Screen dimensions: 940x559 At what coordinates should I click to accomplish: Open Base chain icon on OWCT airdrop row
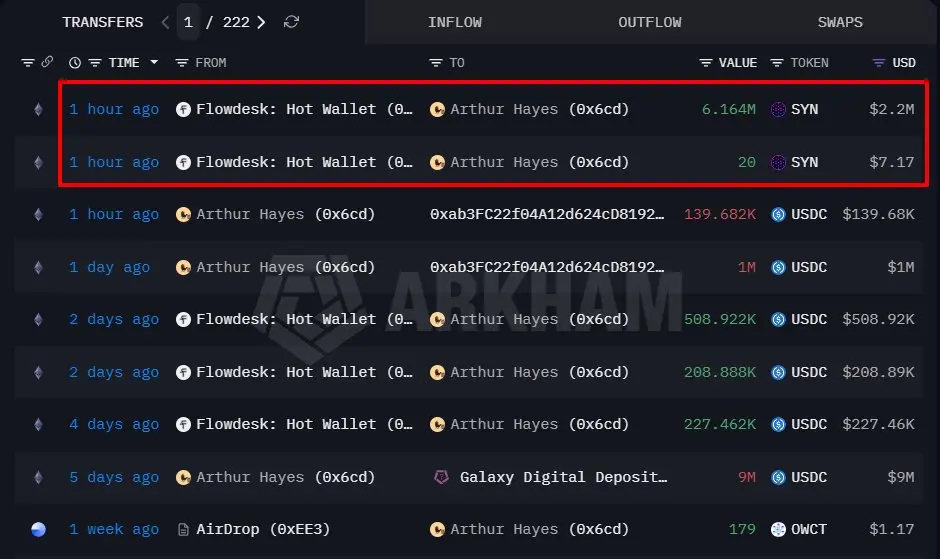pos(38,529)
